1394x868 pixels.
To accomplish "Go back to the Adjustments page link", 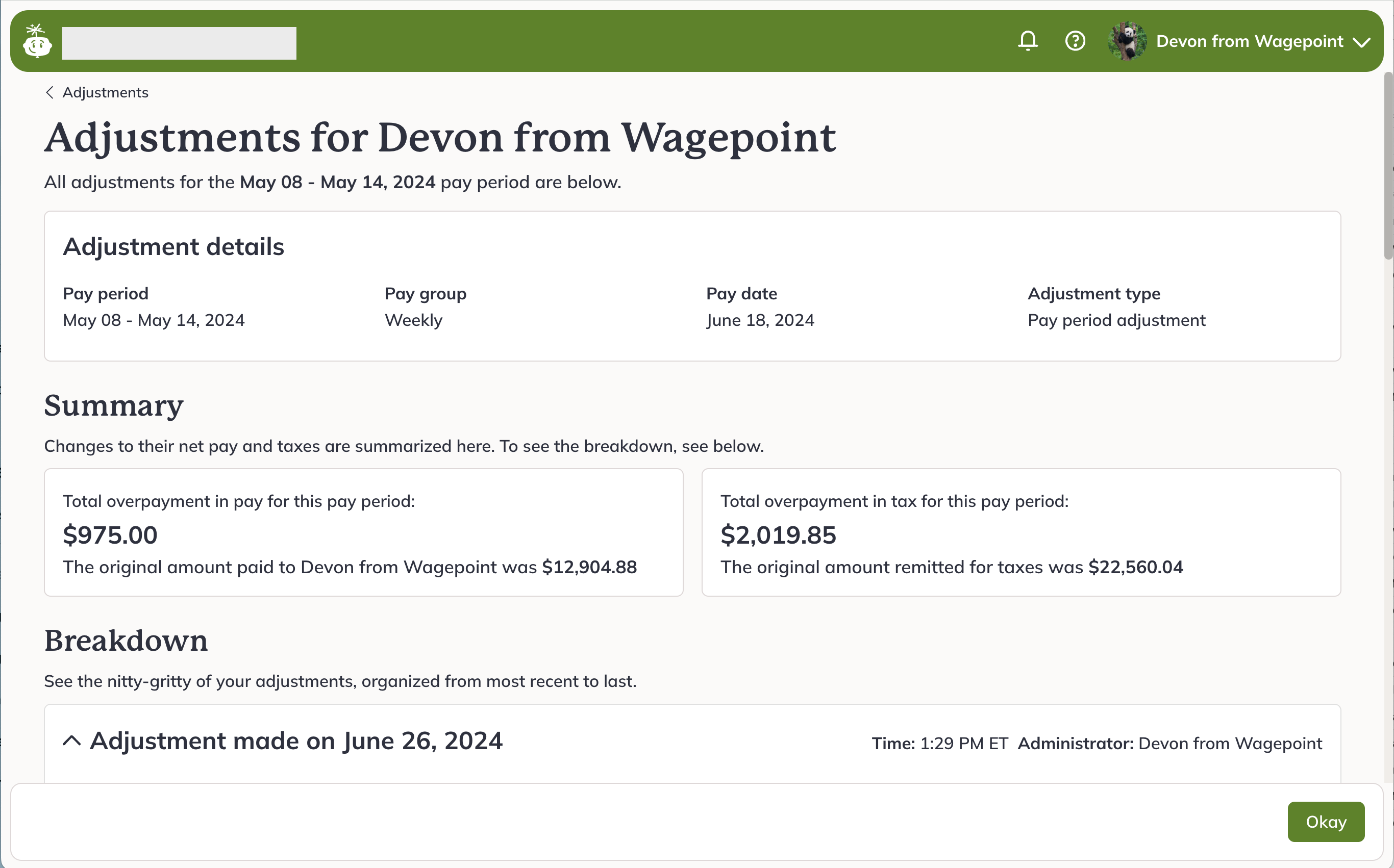I will pos(105,92).
